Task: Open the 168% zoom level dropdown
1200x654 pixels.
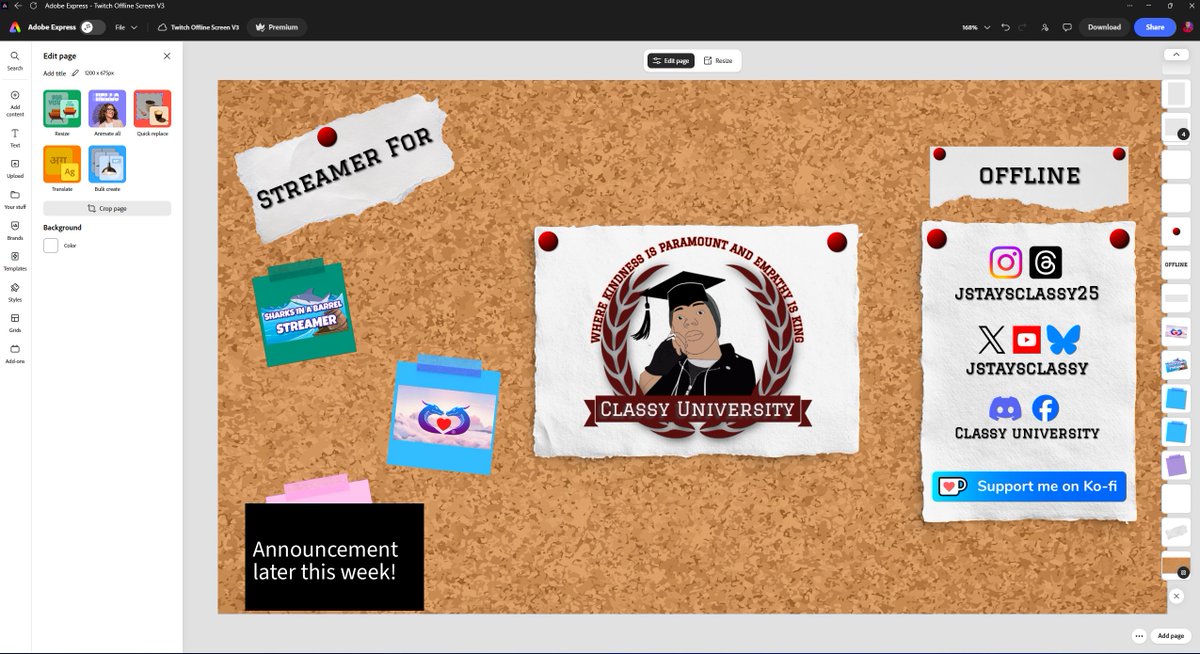Action: coord(976,27)
